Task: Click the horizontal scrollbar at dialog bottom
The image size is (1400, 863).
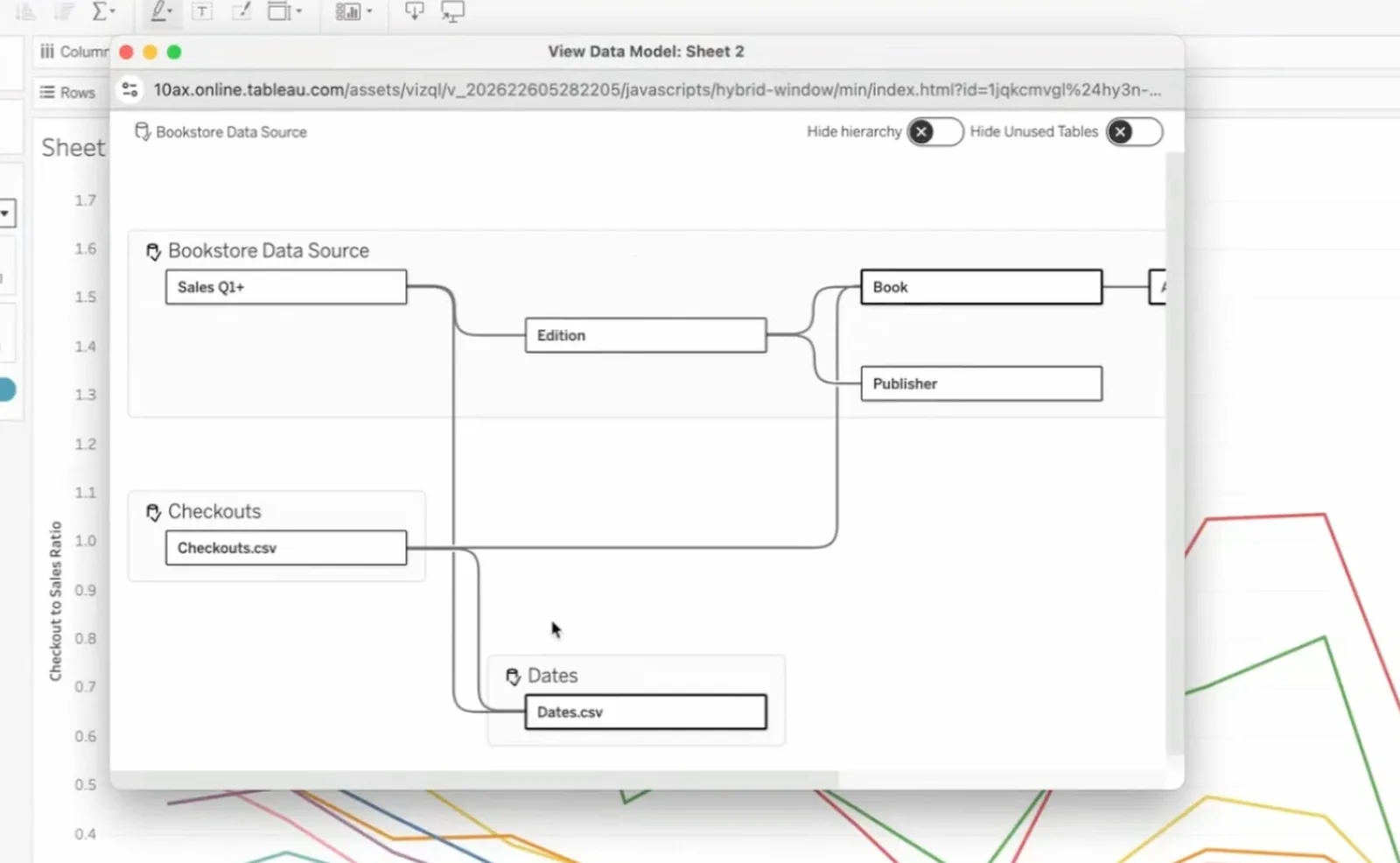Action: (x=474, y=779)
